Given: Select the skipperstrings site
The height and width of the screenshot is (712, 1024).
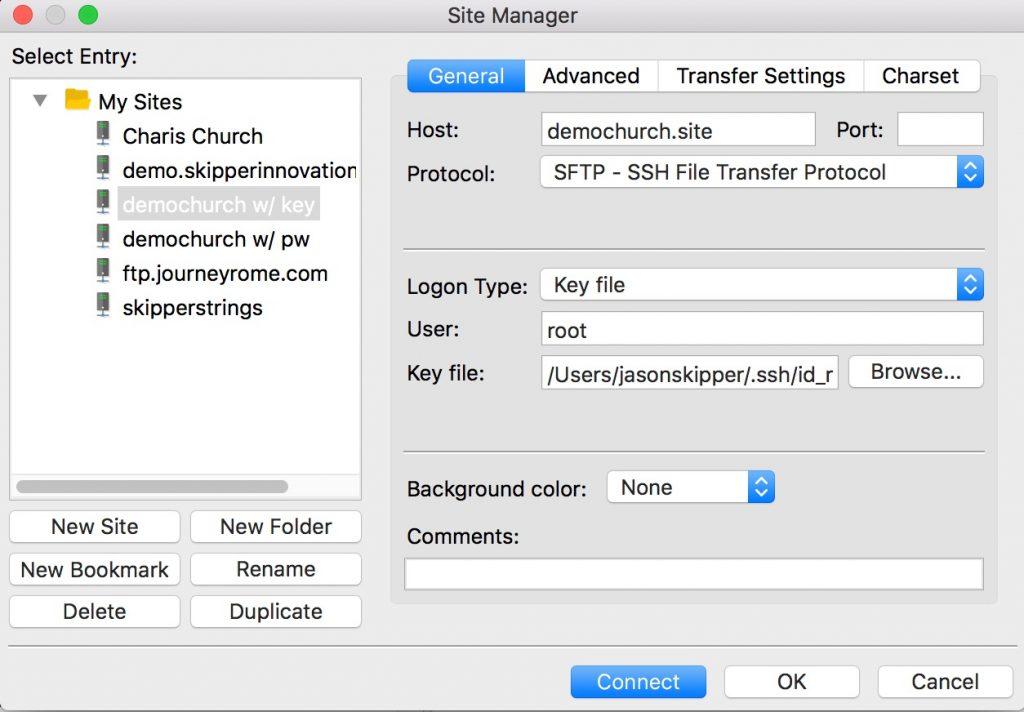Looking at the screenshot, I should 193,308.
